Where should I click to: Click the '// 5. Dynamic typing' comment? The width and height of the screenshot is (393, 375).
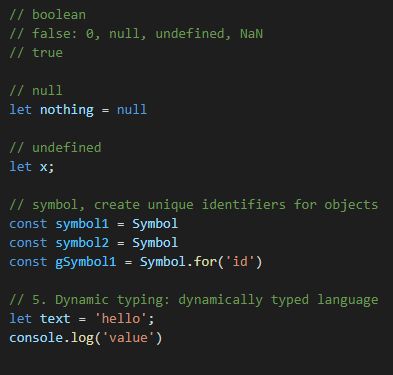click(x=194, y=300)
